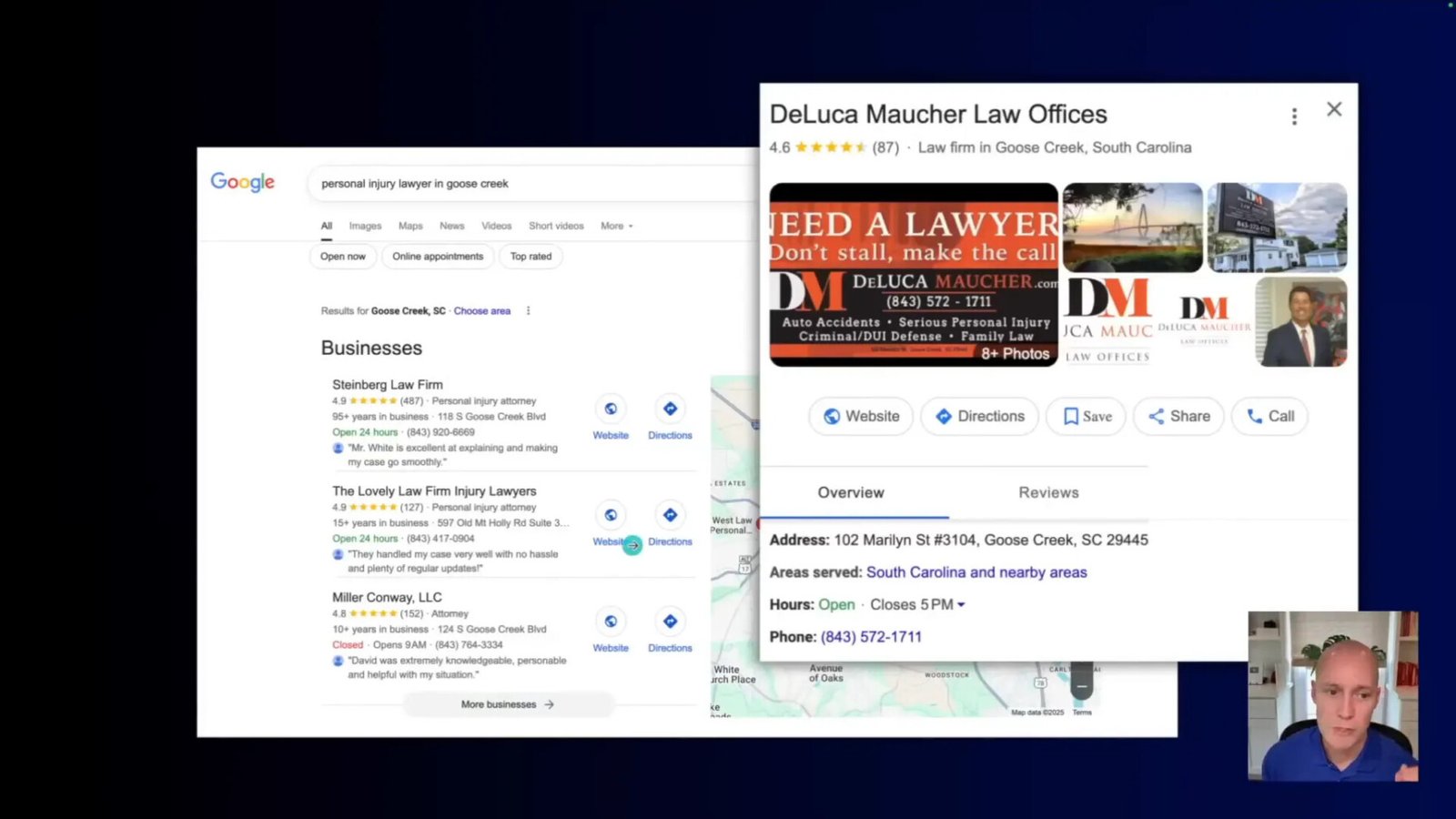Click the (87) reviews count
The width and height of the screenshot is (1456, 819).
click(x=885, y=147)
